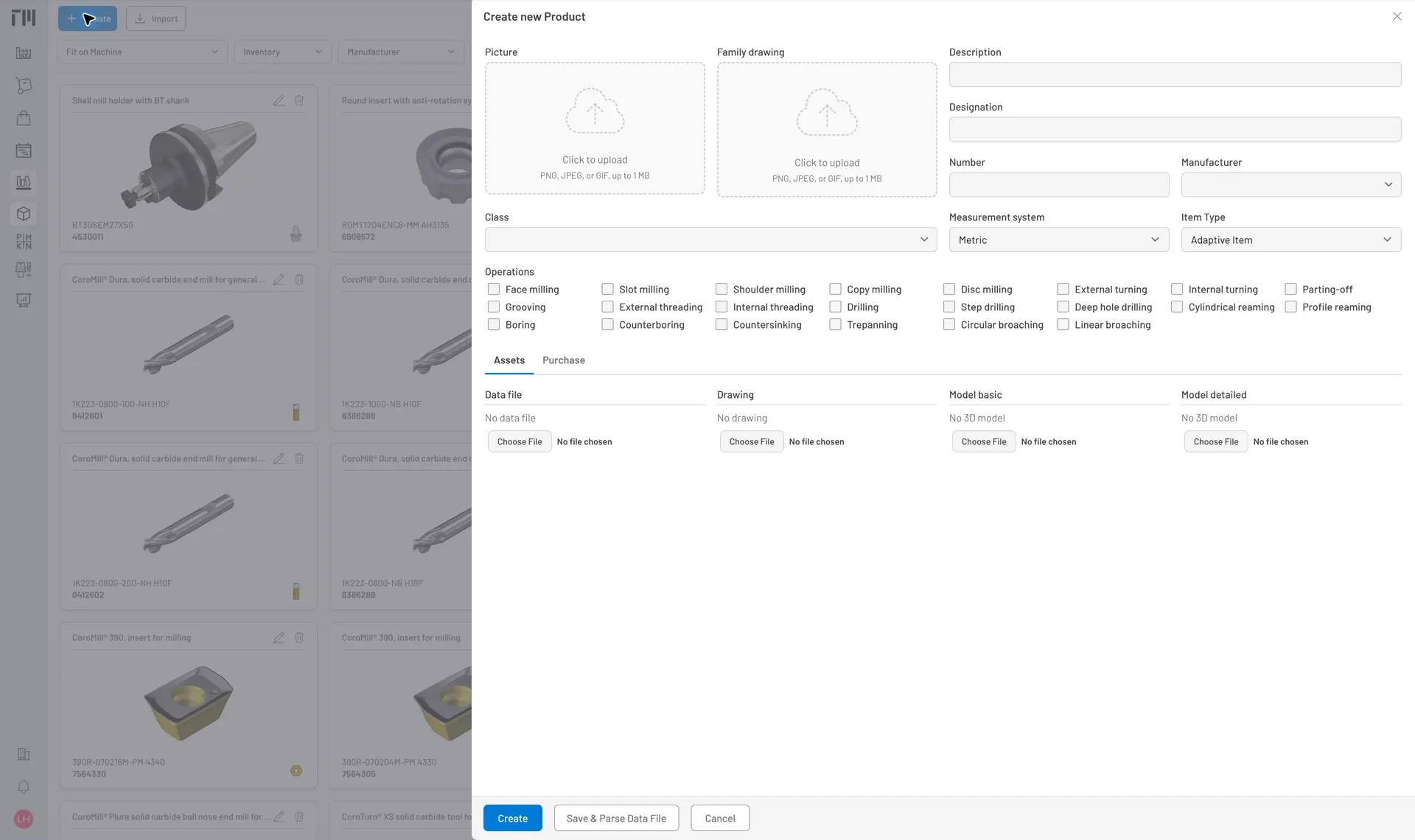Select the library books icon in sidebar
The height and width of the screenshot is (840, 1415).
pyautogui.click(x=24, y=182)
